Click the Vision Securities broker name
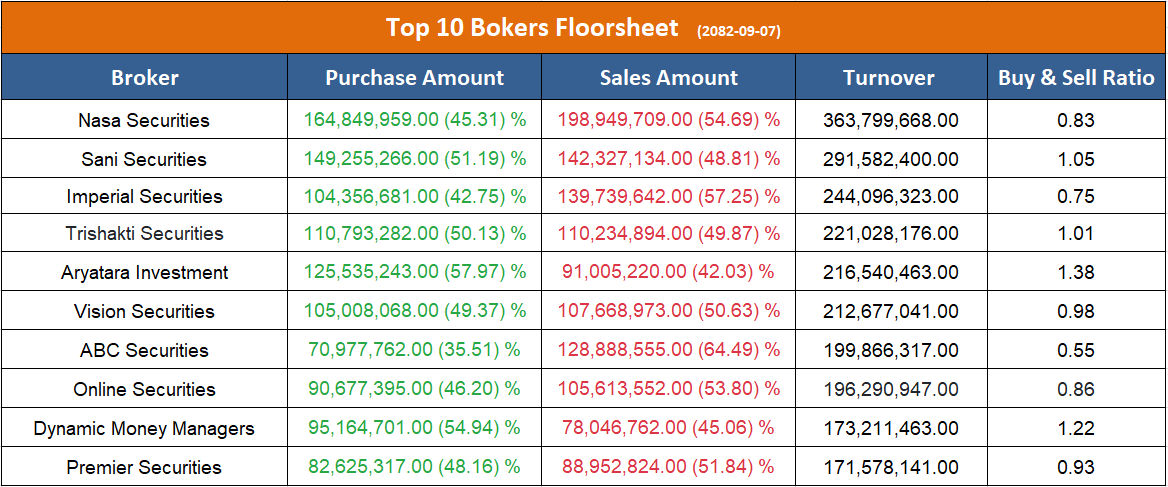Viewport: 1168px width, 487px height. 144,312
